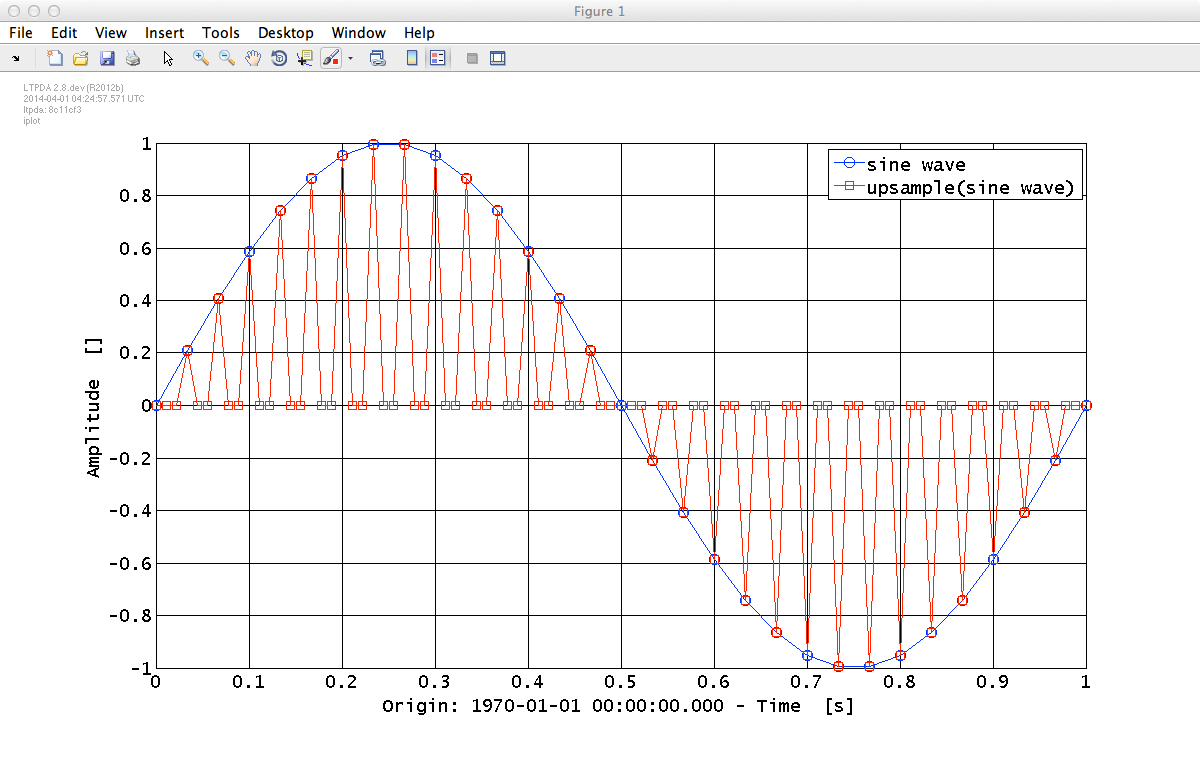
Task: Click the red close window button
Action: pos(13,11)
